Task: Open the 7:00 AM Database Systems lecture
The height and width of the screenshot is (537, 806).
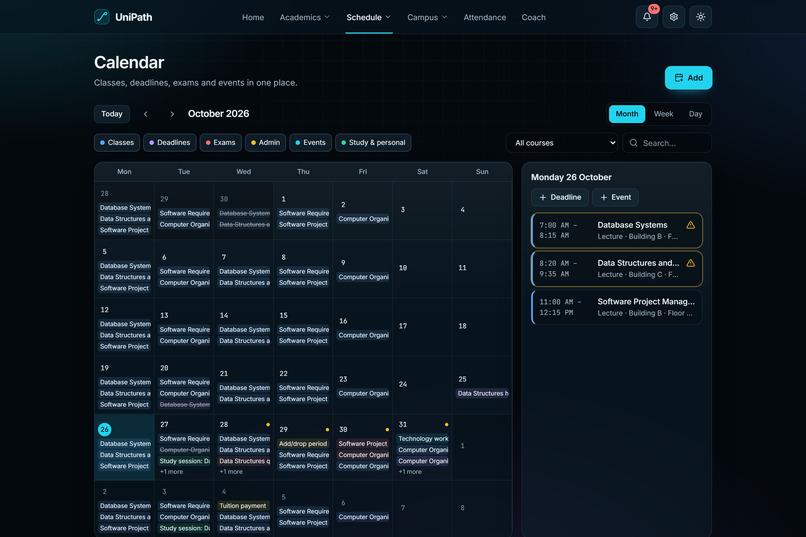Action: [617, 230]
